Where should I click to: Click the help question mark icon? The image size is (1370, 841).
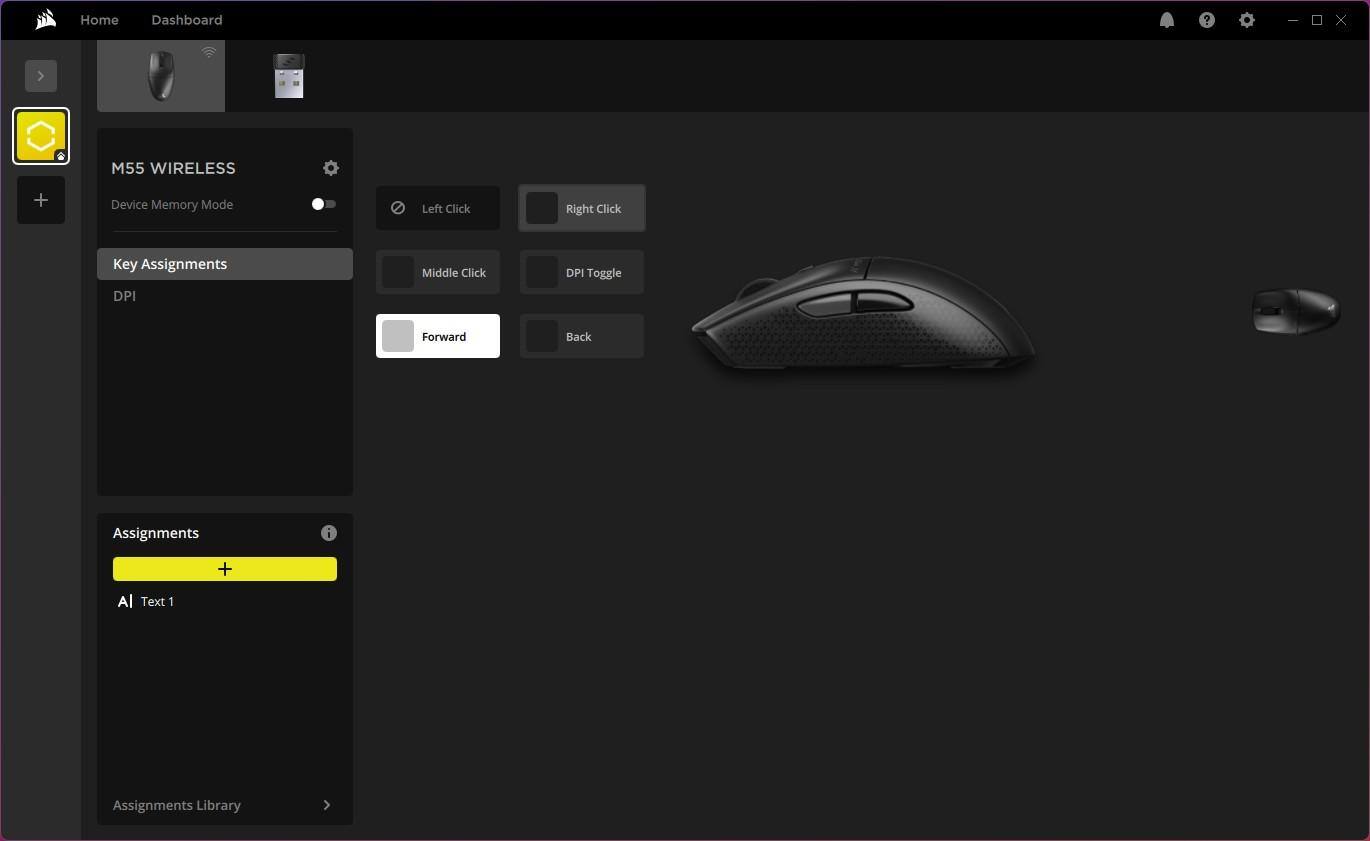(1206, 20)
